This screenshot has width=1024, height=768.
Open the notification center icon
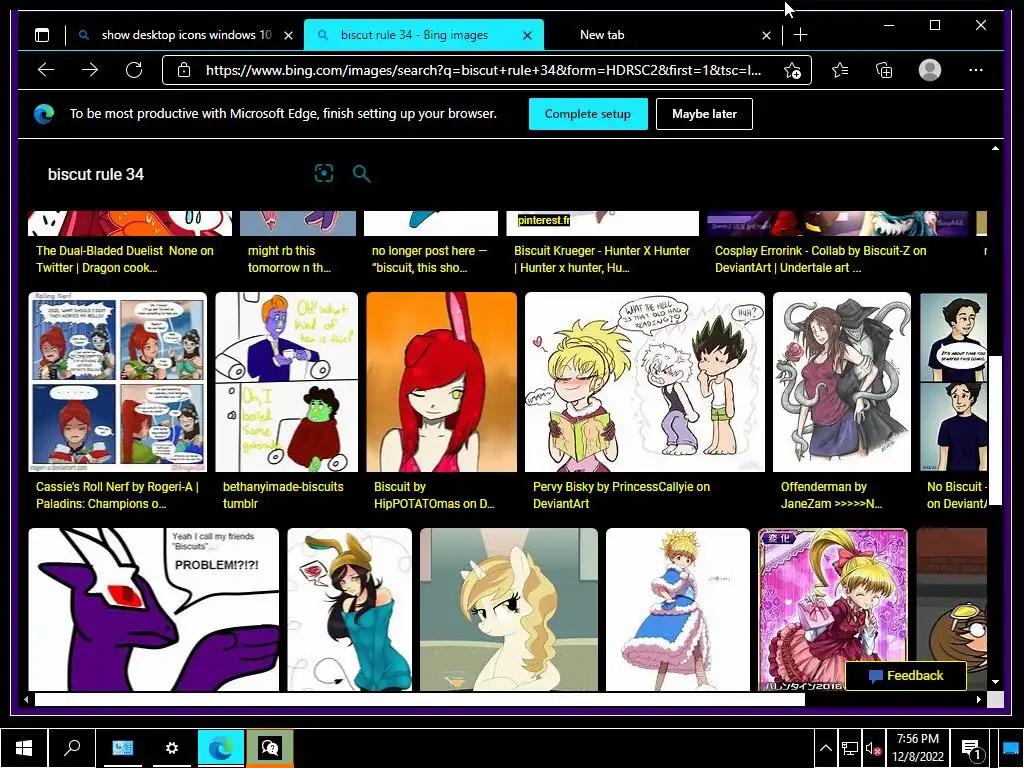pyautogui.click(x=971, y=749)
